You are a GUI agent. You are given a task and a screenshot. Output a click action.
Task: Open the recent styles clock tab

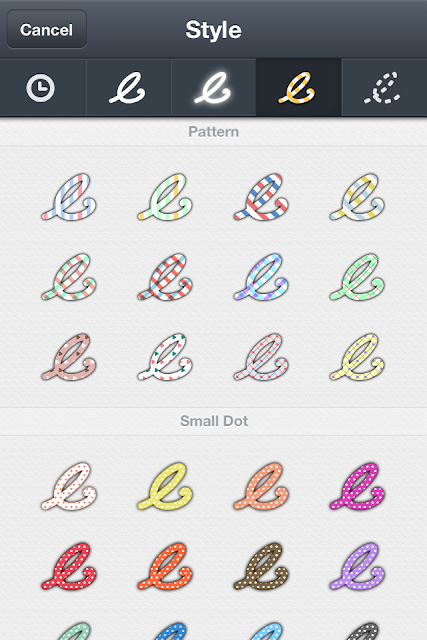pyautogui.click(x=41, y=88)
